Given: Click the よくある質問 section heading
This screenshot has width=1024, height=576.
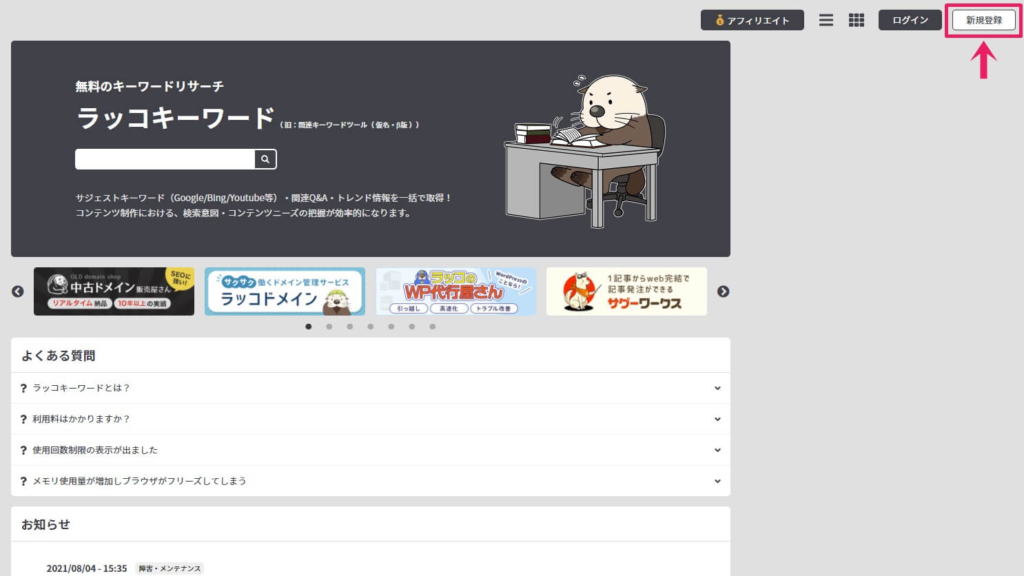Looking at the screenshot, I should click(58, 355).
